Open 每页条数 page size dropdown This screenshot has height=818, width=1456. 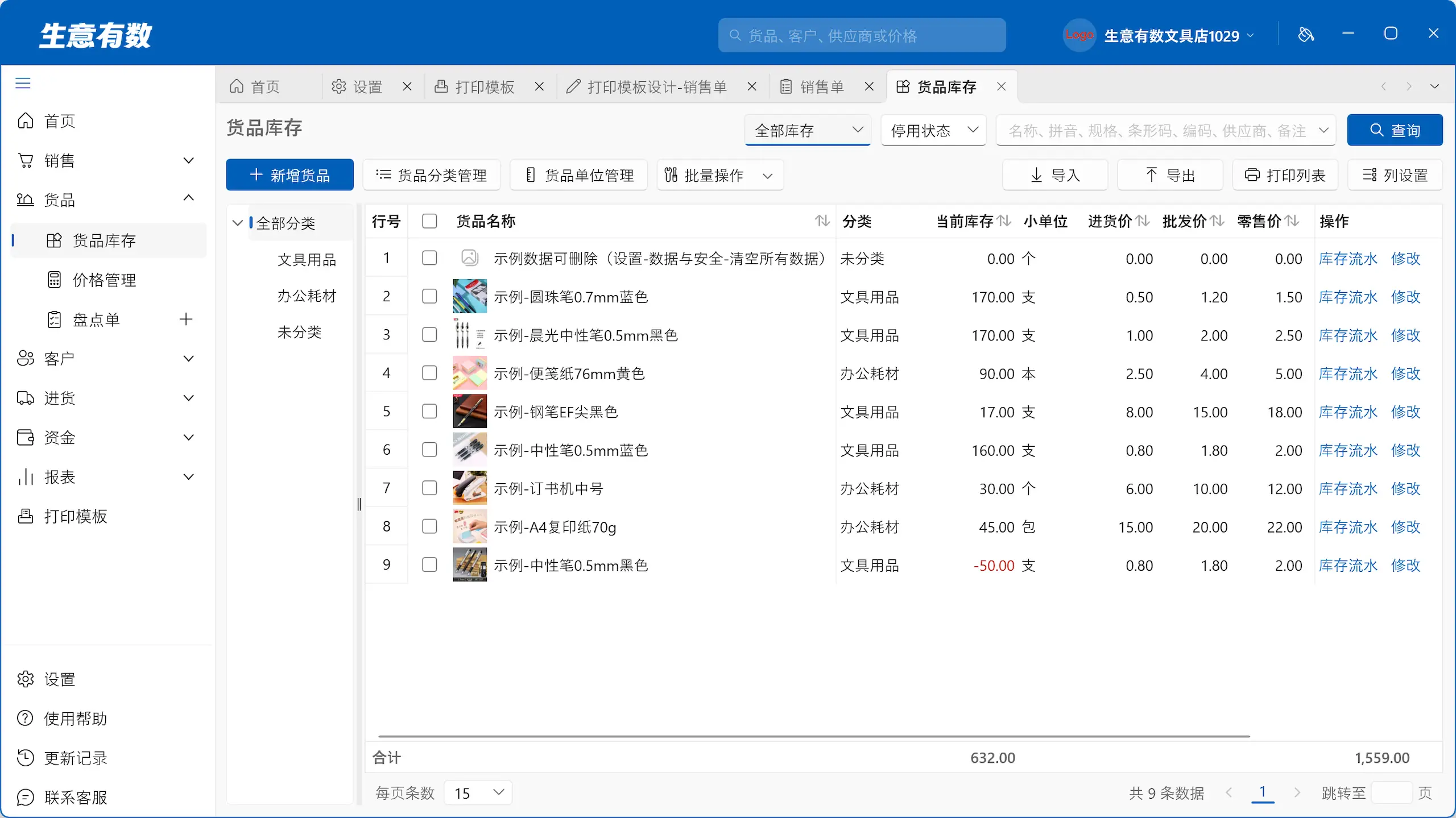[x=477, y=792]
